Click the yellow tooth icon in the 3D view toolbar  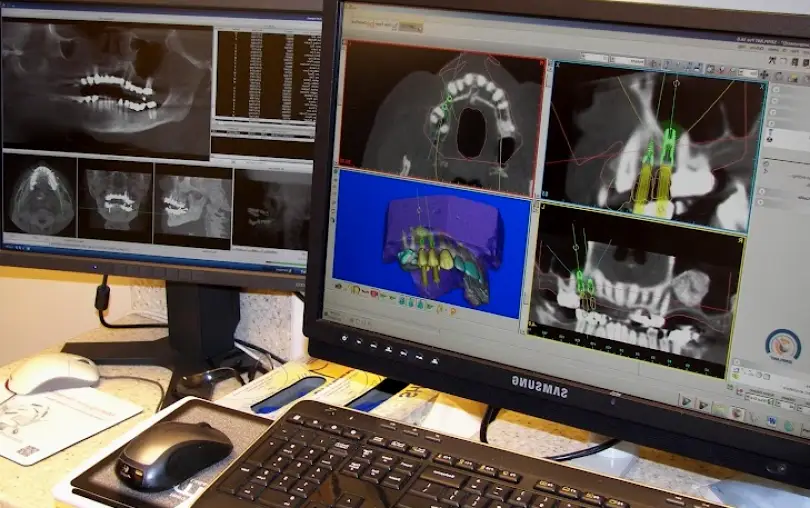356,289
